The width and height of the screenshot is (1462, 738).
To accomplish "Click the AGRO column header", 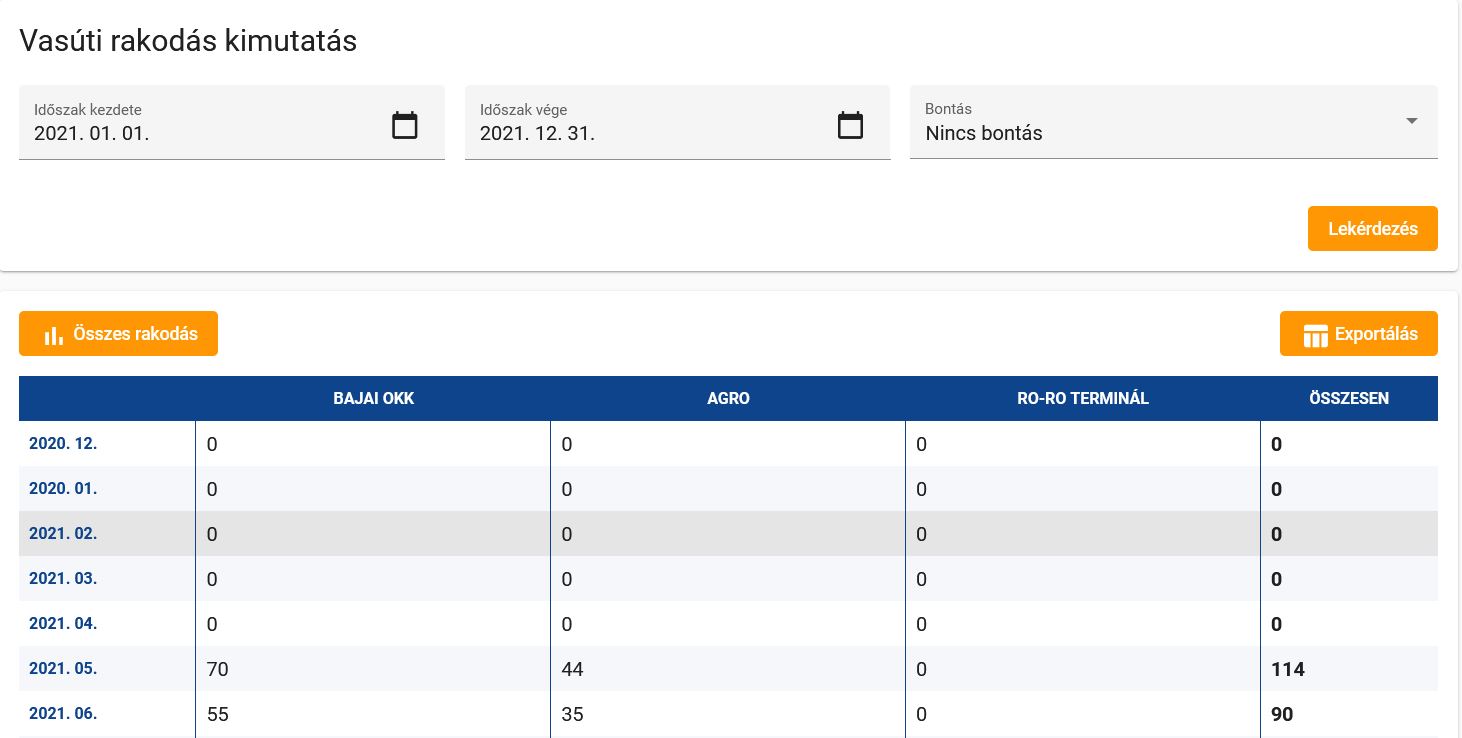I will pyautogui.click(x=728, y=398).
